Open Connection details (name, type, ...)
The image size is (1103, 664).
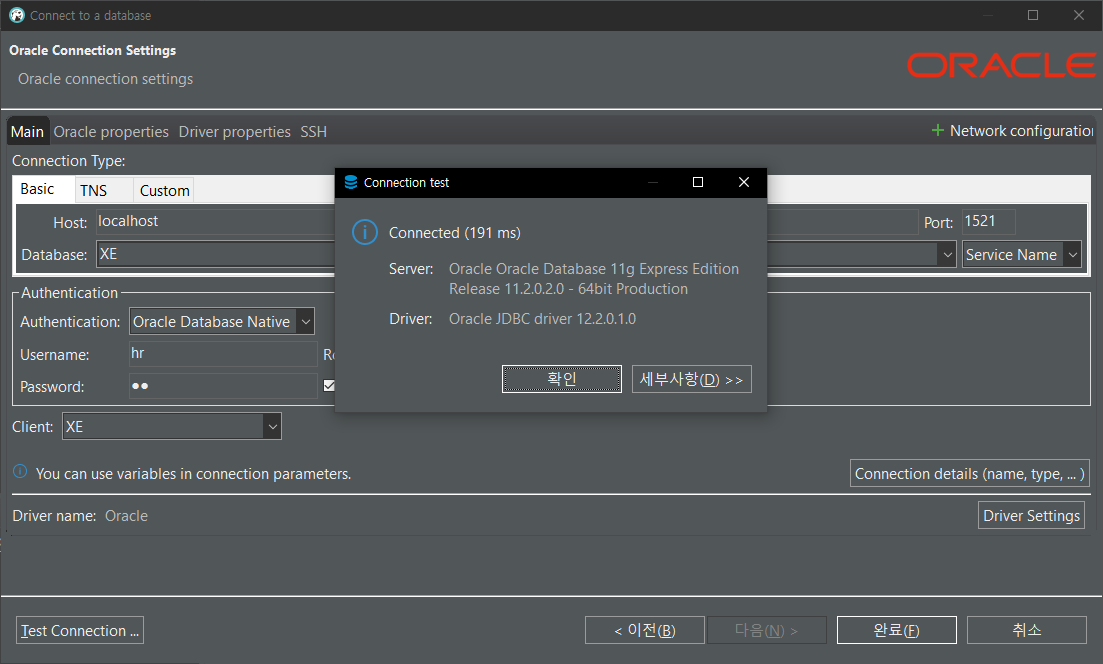tap(969, 473)
